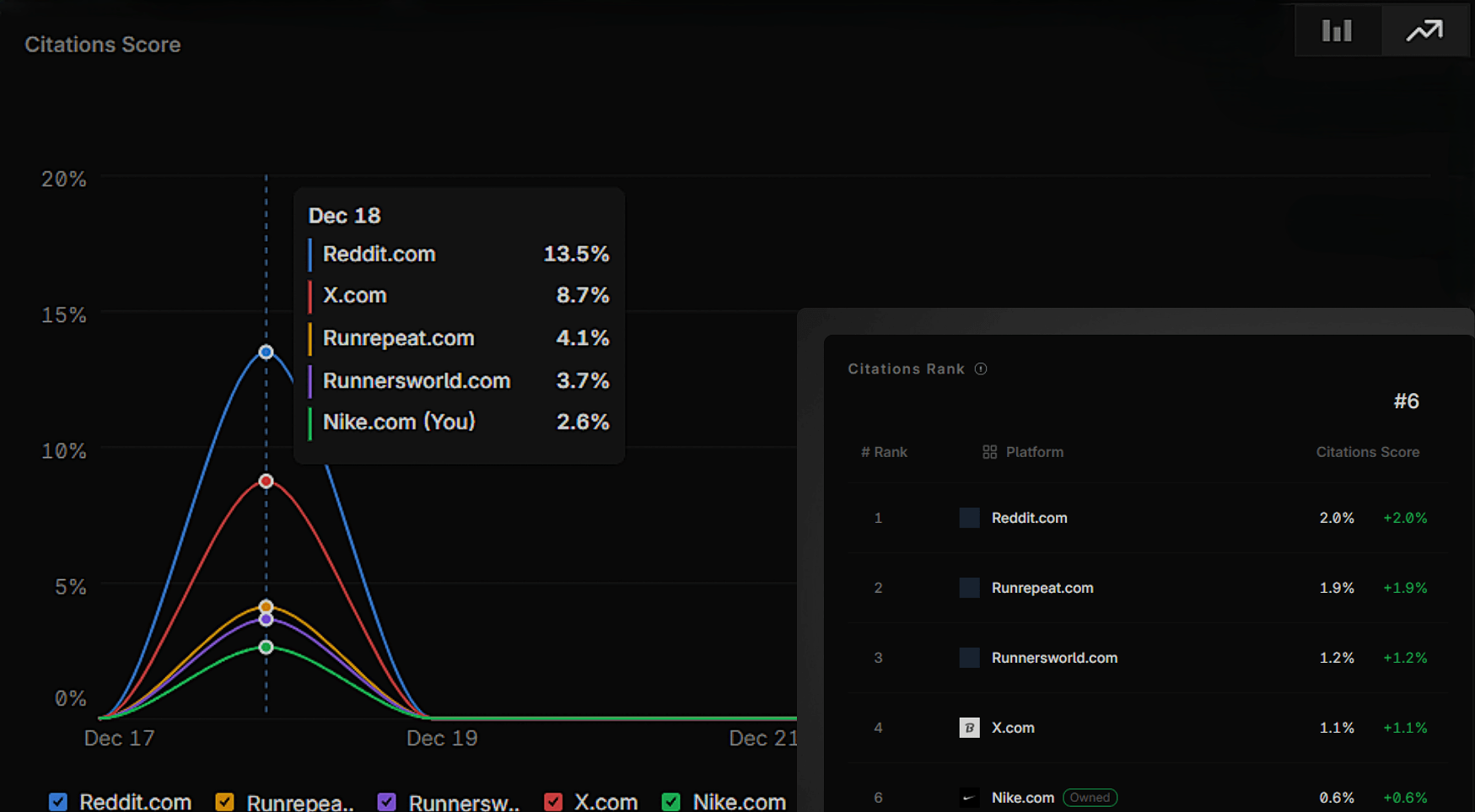This screenshot has height=812, width=1475.
Task: Click the +1.9% change for Runrepeat.com
Action: (x=1405, y=588)
